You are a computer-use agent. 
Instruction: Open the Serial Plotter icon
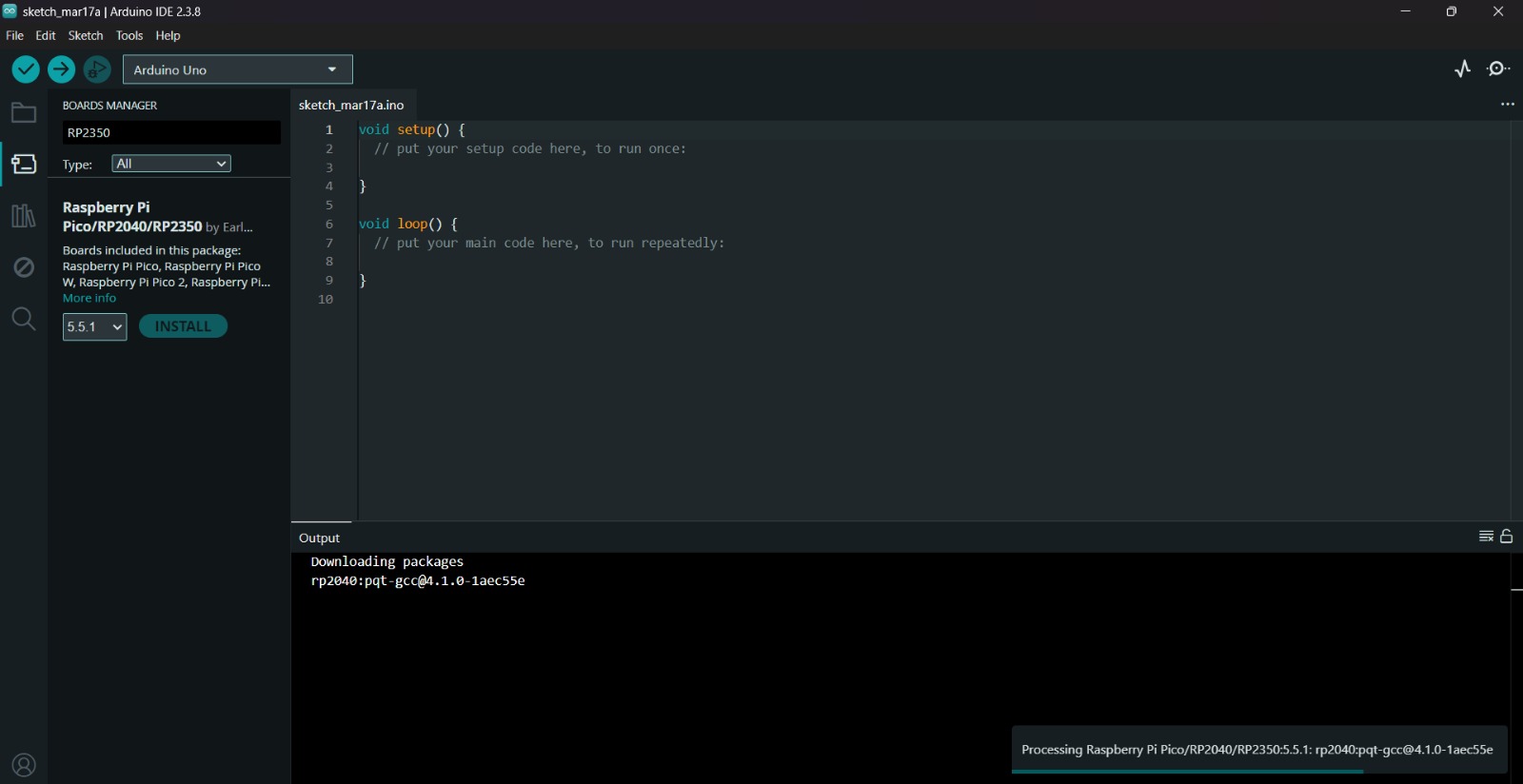pyautogui.click(x=1463, y=69)
